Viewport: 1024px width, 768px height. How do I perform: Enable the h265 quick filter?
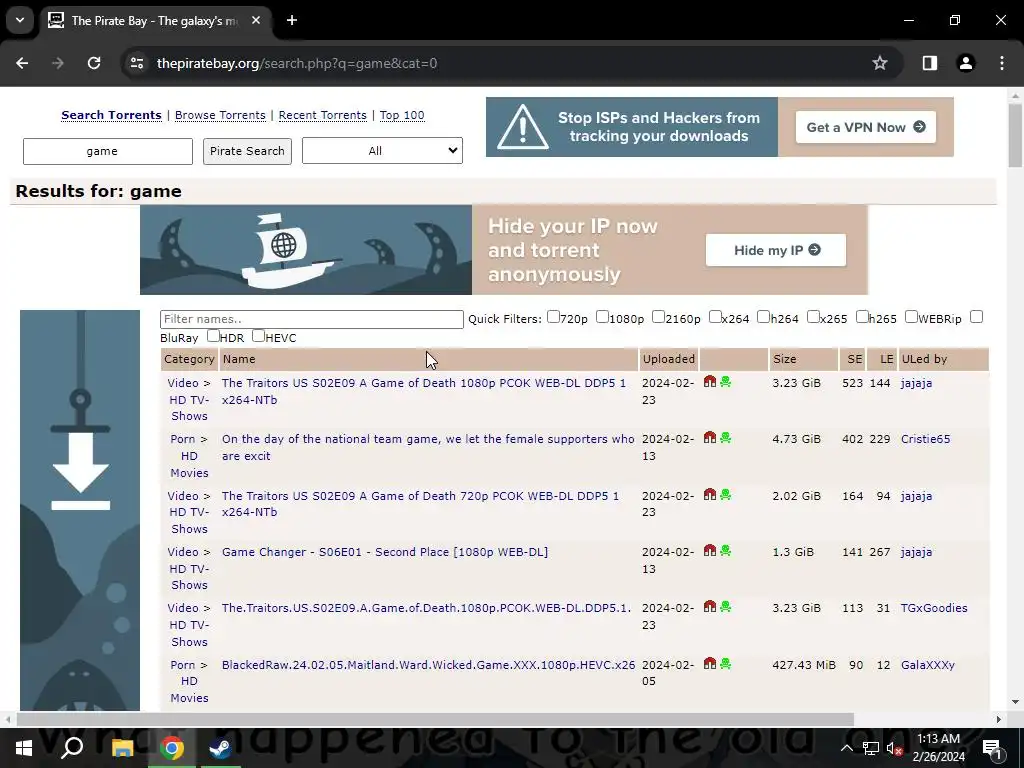click(x=862, y=317)
